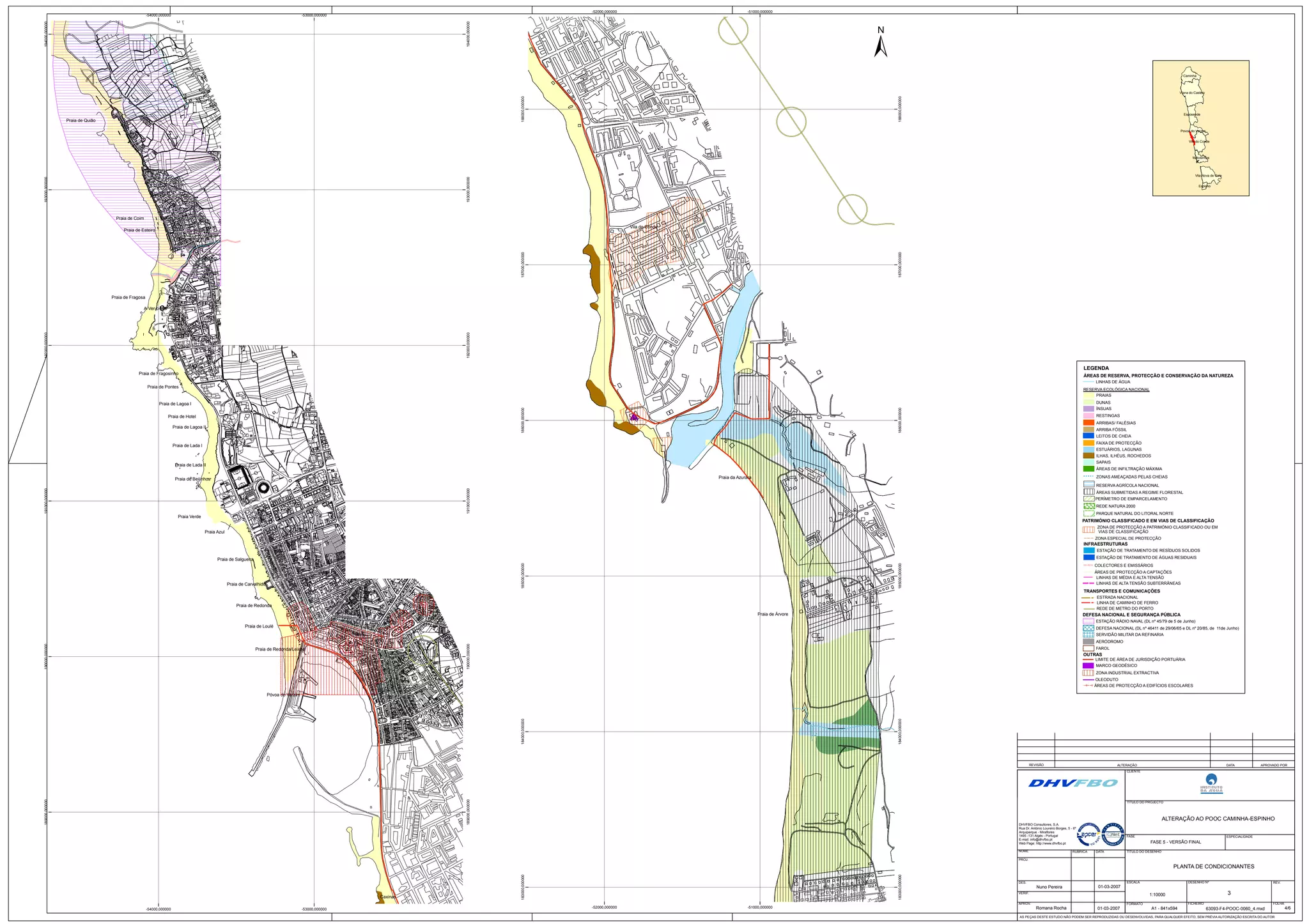
Task: Click the APCER certification seal
Action: (x=1089, y=835)
